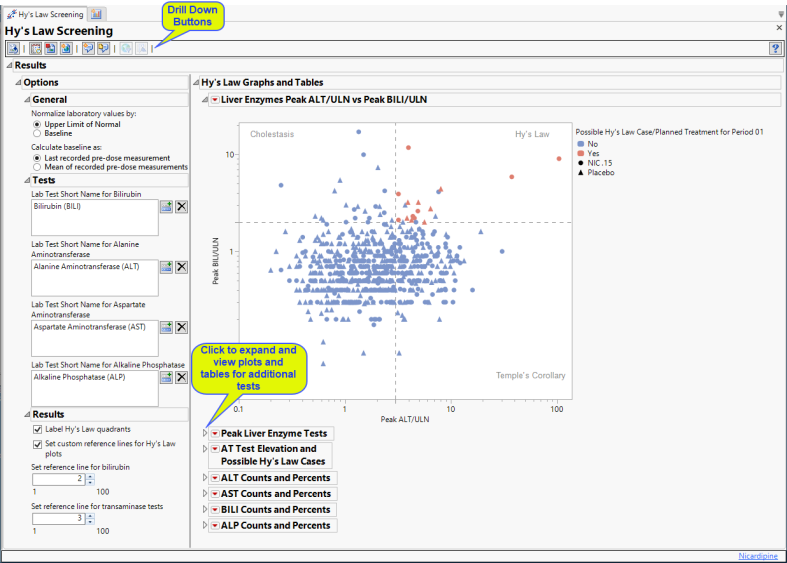Select Bilirubin (BILI) in the bilirubin test list
787x563 pixels.
57,206
